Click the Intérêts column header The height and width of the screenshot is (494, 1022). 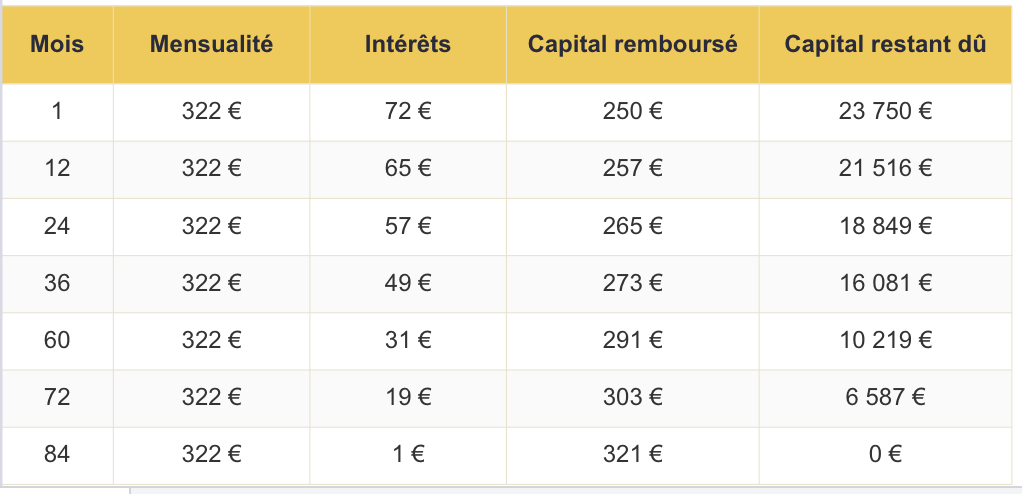point(408,45)
